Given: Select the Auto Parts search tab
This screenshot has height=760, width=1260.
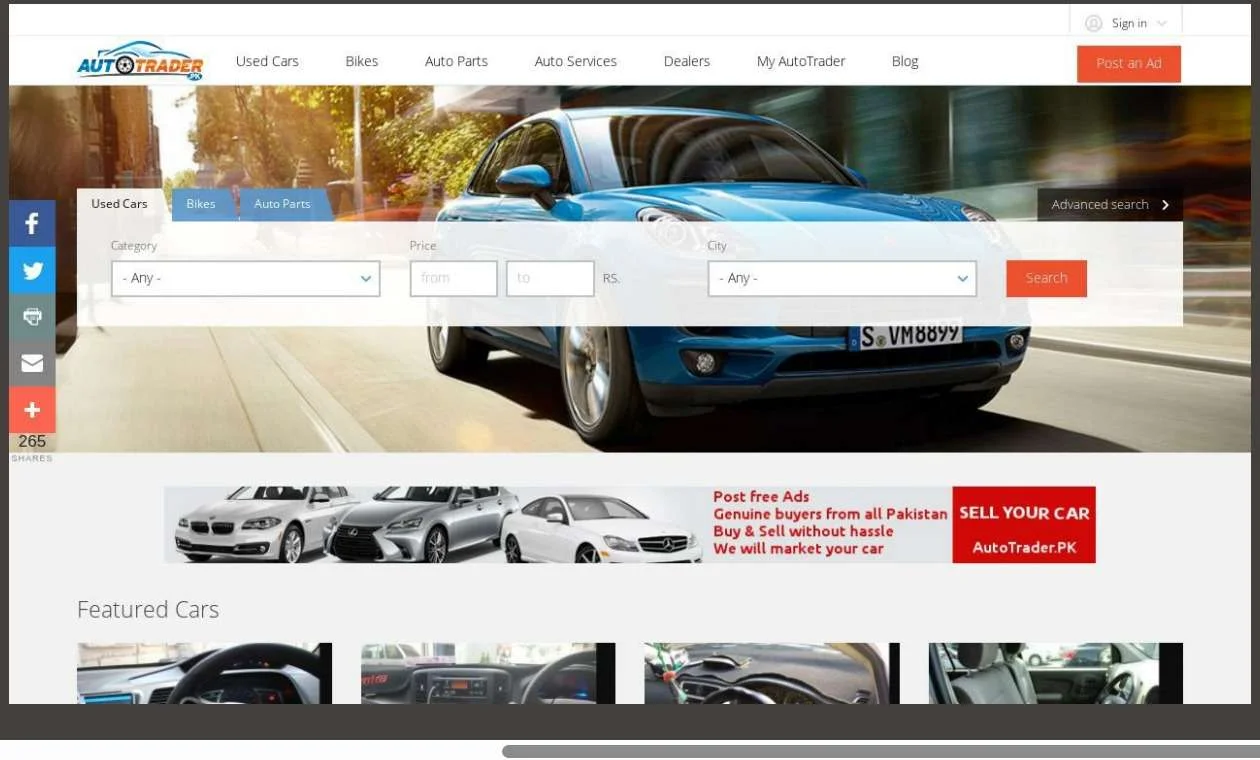Looking at the screenshot, I should [x=282, y=204].
